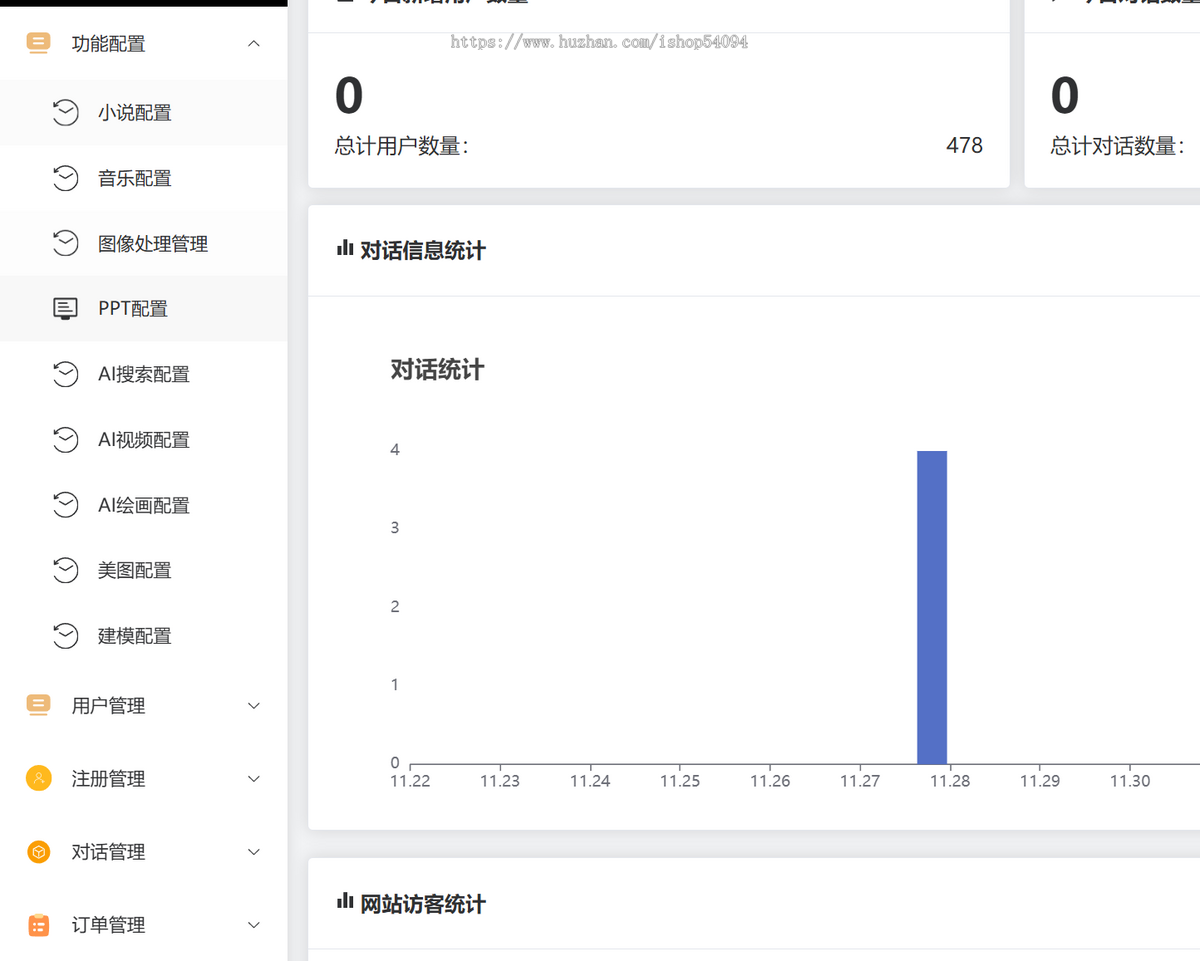Screen dimensions: 1200x961
Task: Collapse the 功能配置 section chevron
Action: 254,43
